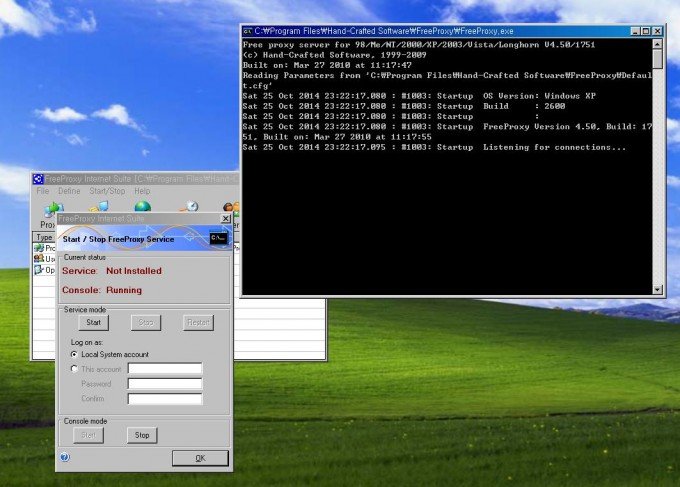
Task: Click the users faces toolbar icon
Action: tap(232, 207)
